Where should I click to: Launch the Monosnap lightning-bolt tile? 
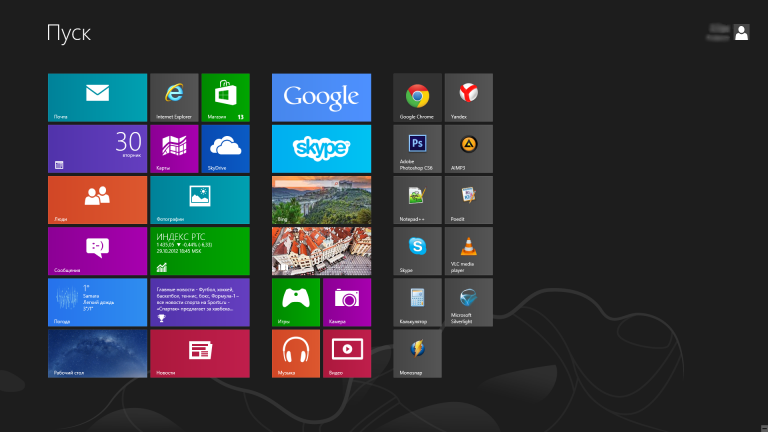pyautogui.click(x=417, y=354)
